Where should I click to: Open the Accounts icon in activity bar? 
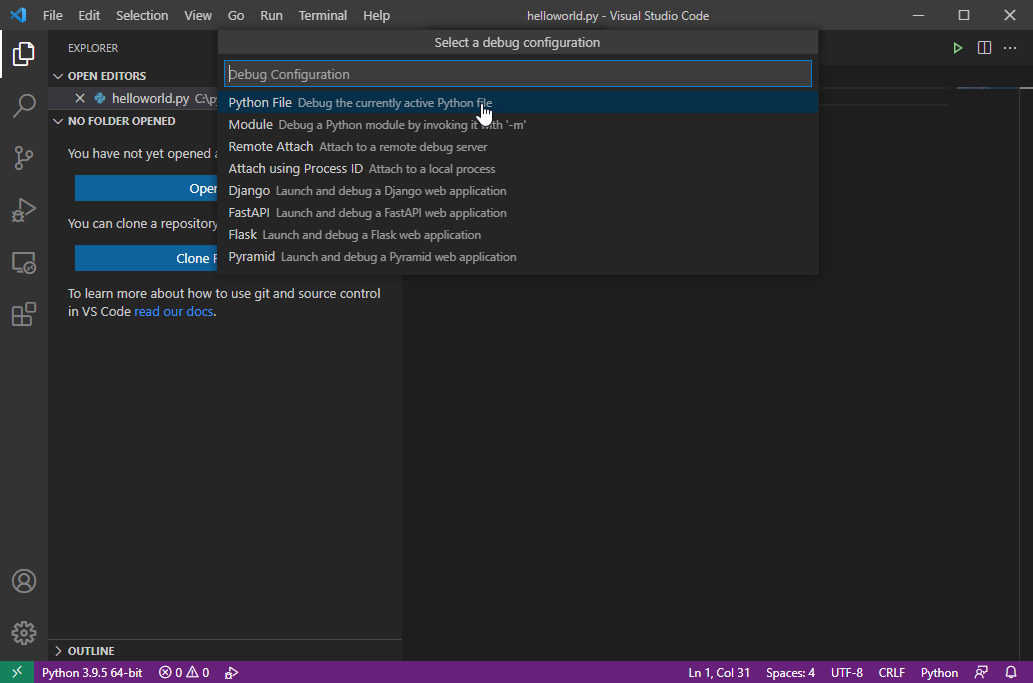point(24,581)
